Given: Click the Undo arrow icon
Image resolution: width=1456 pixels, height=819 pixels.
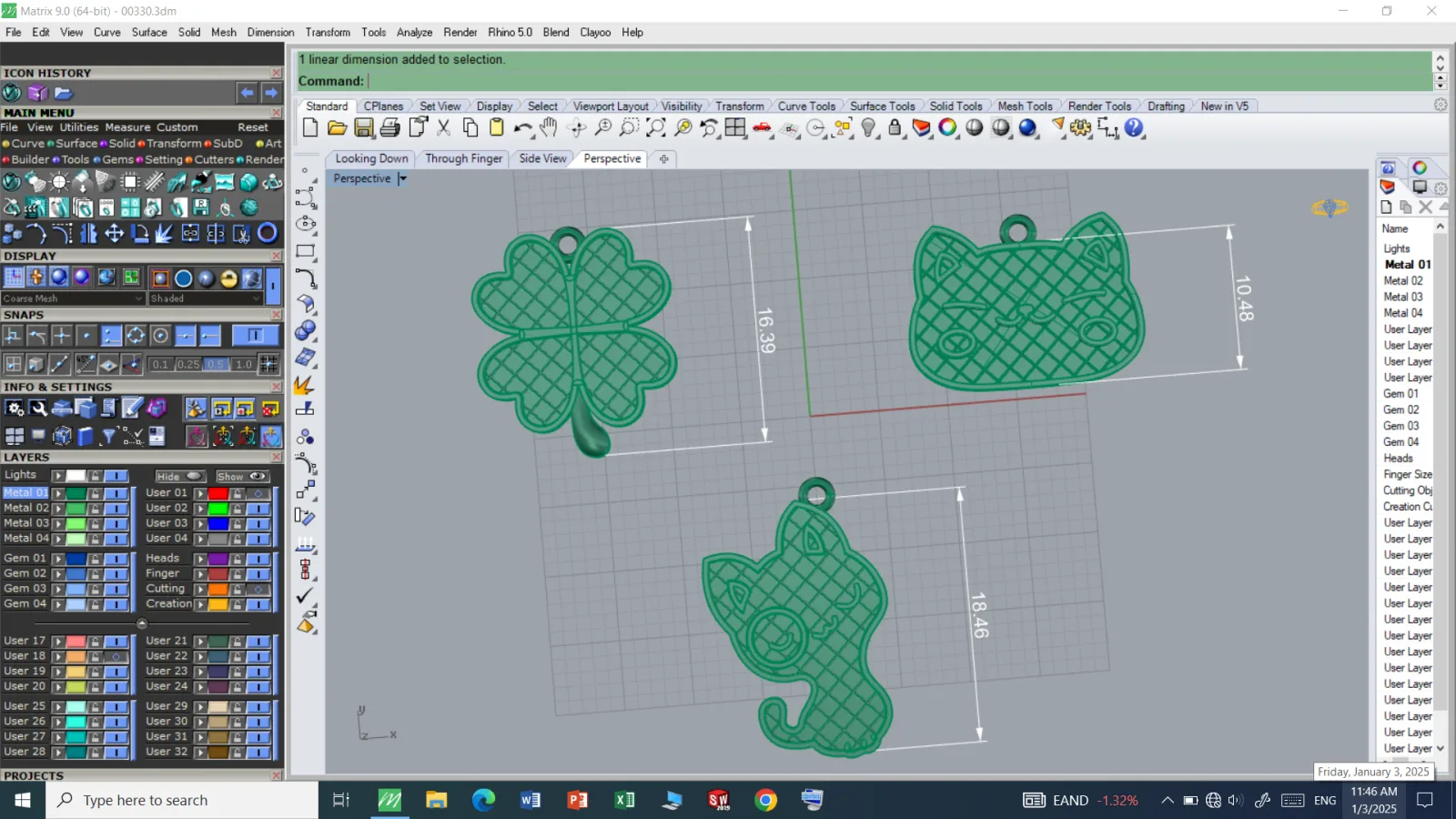Looking at the screenshot, I should point(522,128).
